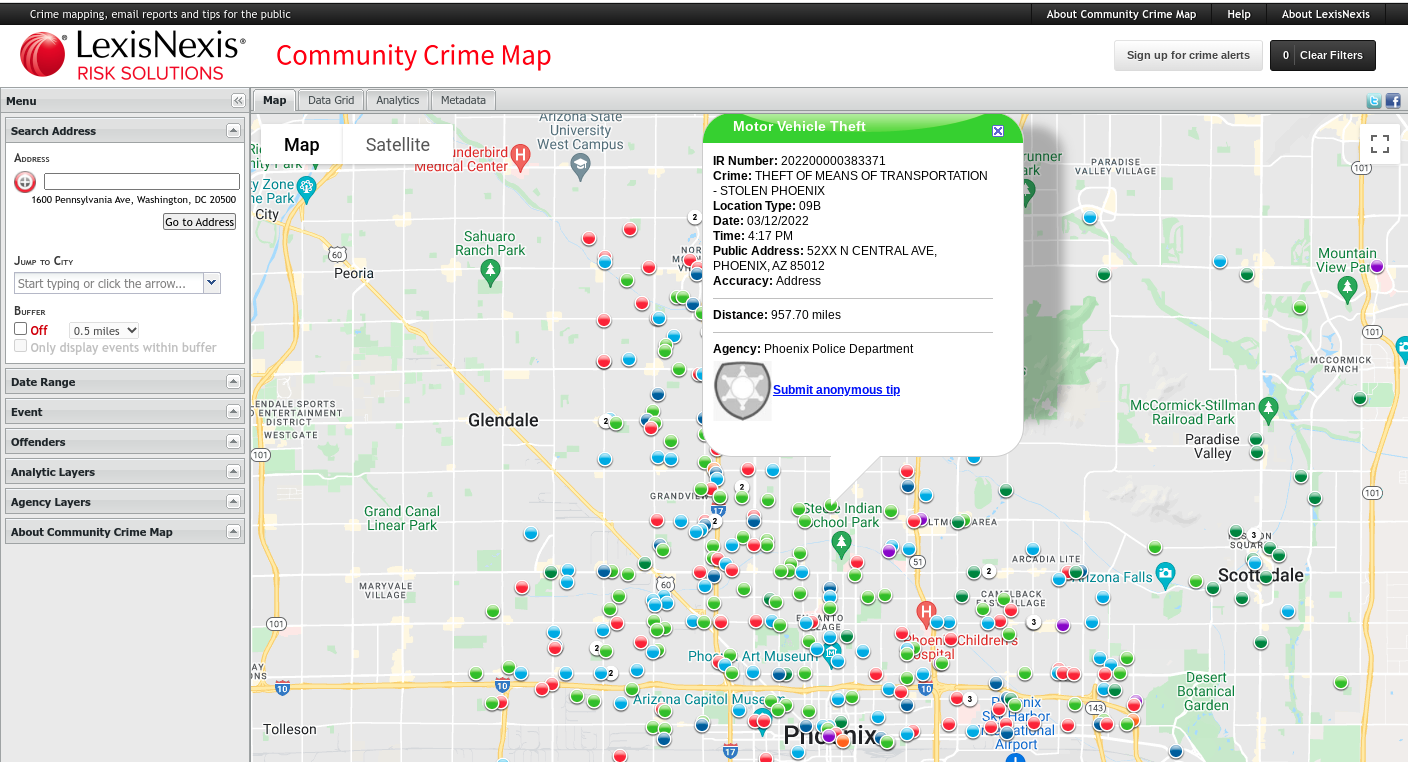
Task: Switch to the Analytics tab
Action: [397, 100]
